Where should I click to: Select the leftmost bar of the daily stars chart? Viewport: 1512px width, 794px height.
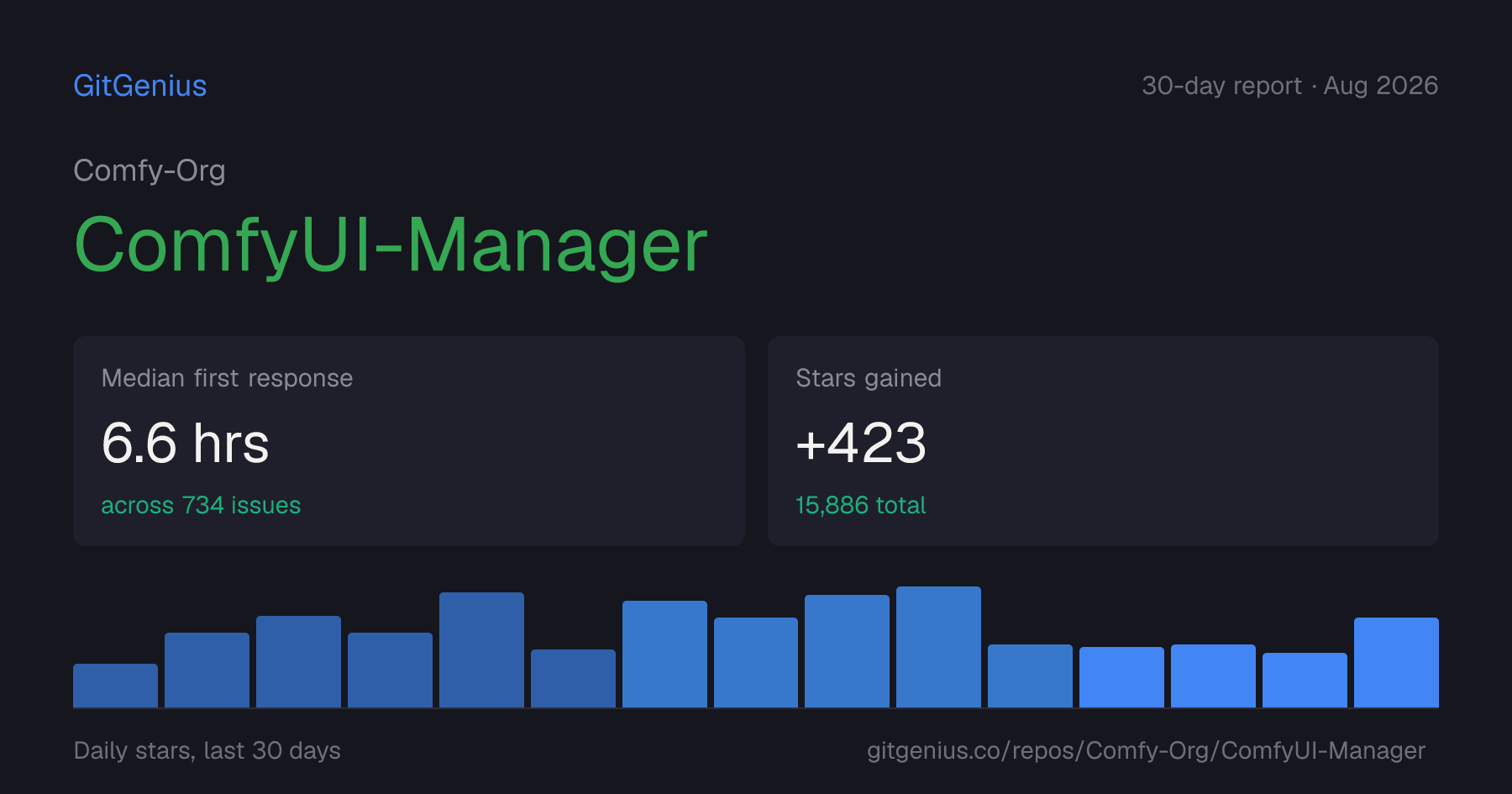[x=115, y=686]
